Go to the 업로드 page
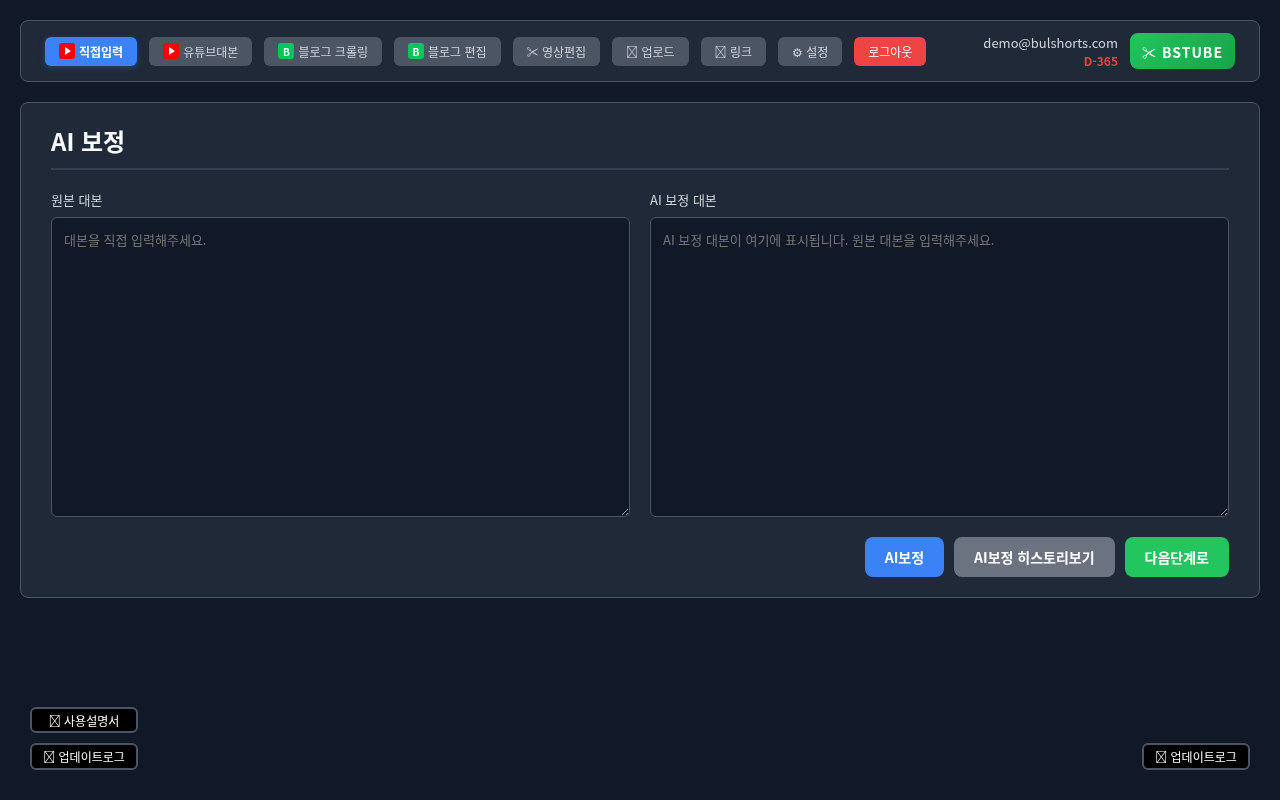The width and height of the screenshot is (1280, 800). (x=650, y=52)
